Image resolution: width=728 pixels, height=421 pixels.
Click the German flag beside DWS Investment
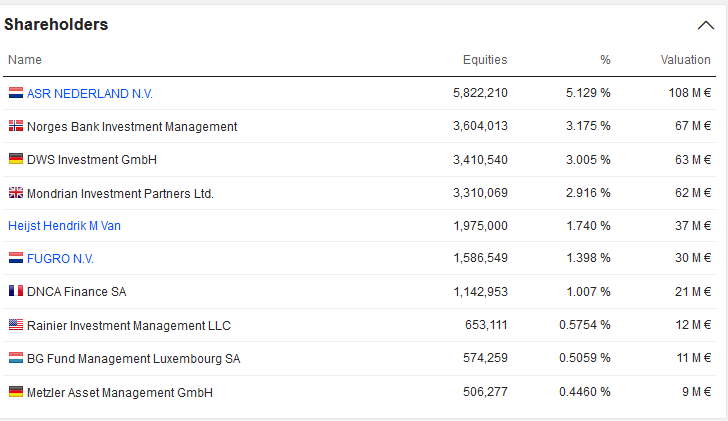click(x=16, y=159)
